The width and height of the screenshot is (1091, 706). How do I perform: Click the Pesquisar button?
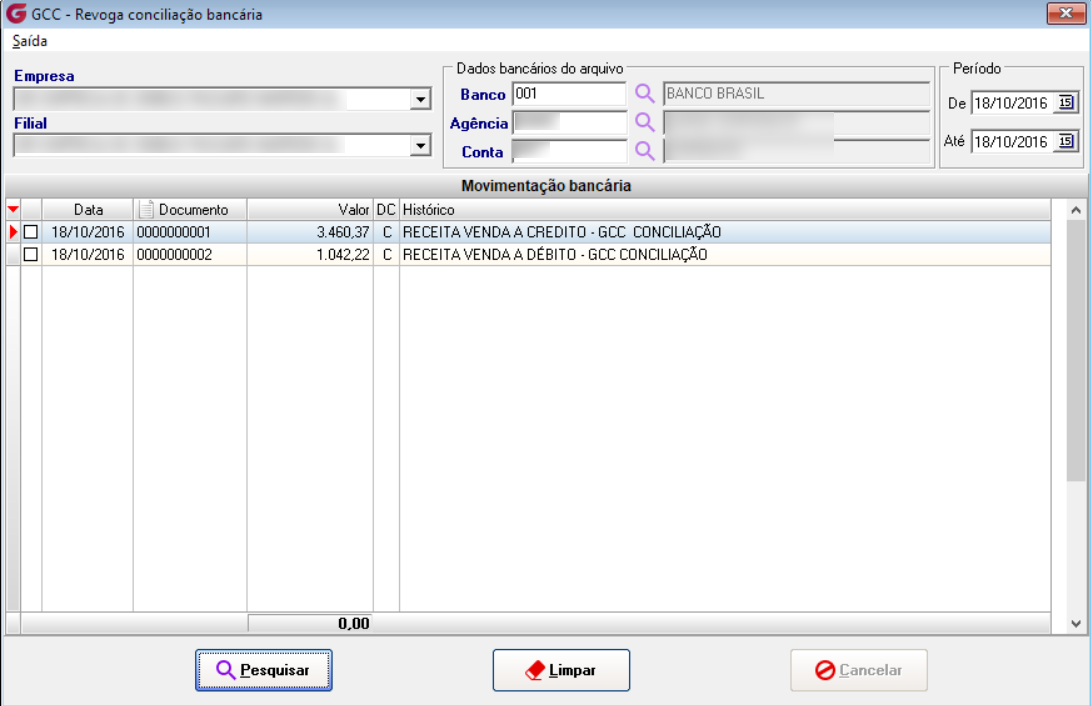(264, 670)
